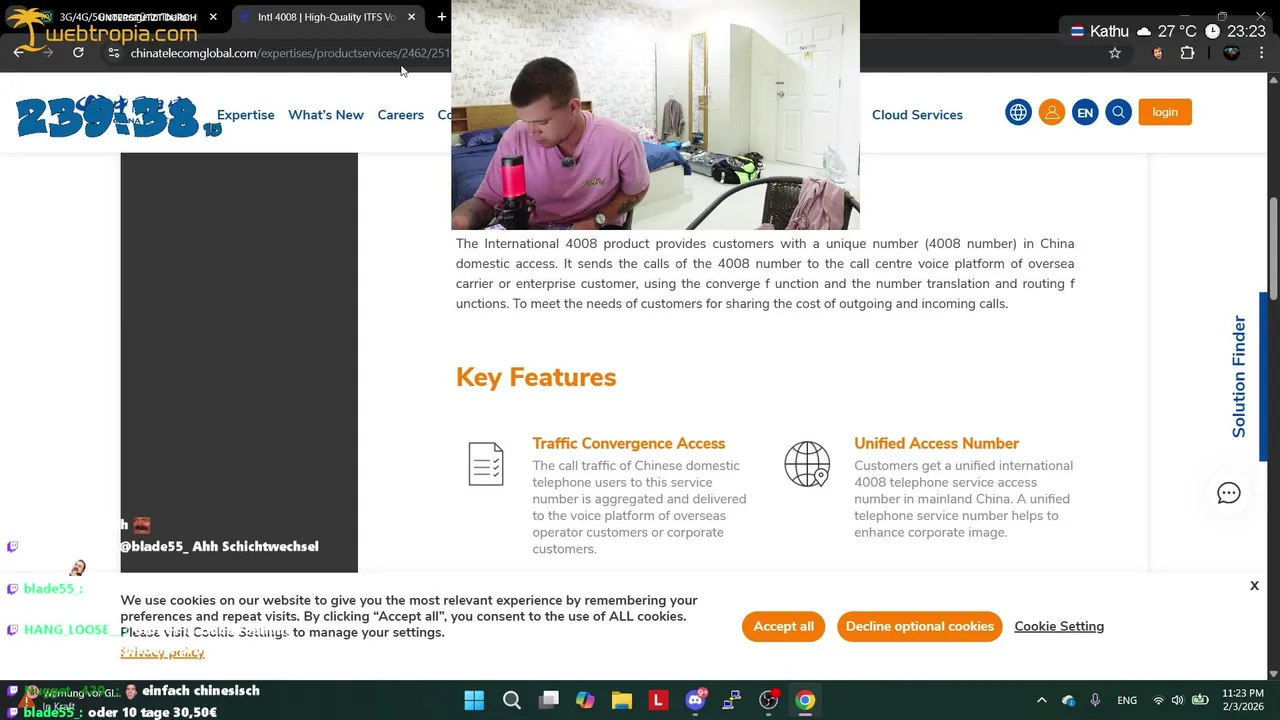Image resolution: width=1280 pixels, height=720 pixels.
Task: Open the red L app on taskbar
Action: [x=658, y=700]
